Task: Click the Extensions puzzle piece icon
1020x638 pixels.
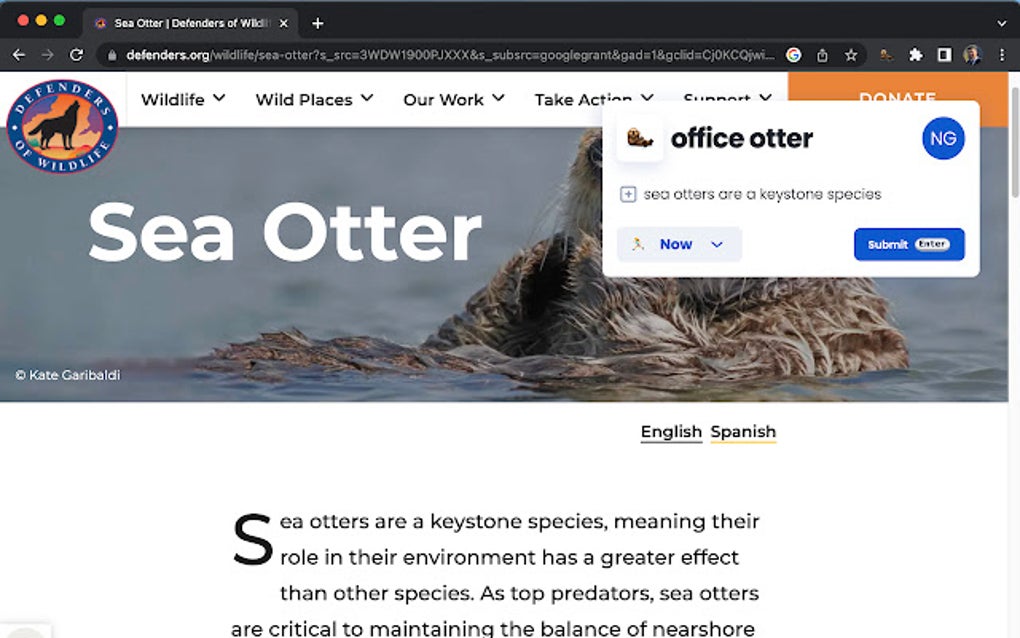Action: tap(916, 56)
